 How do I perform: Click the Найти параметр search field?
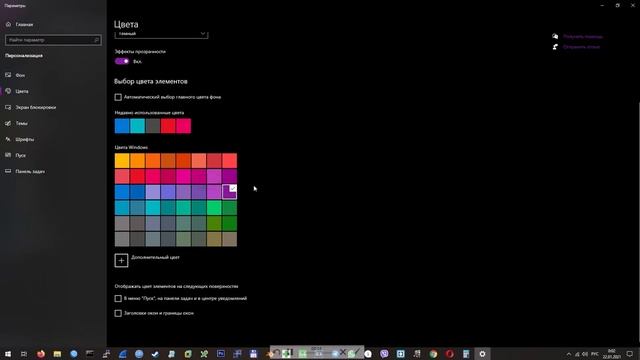point(53,40)
